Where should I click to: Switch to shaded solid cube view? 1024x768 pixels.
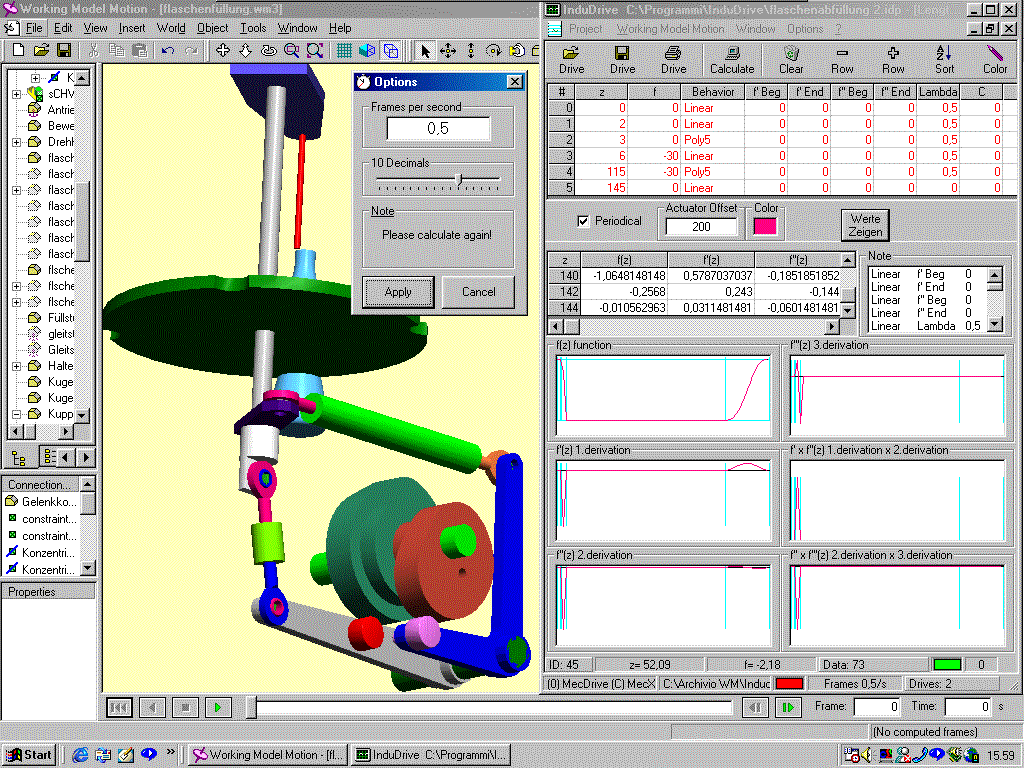pyautogui.click(x=367, y=50)
